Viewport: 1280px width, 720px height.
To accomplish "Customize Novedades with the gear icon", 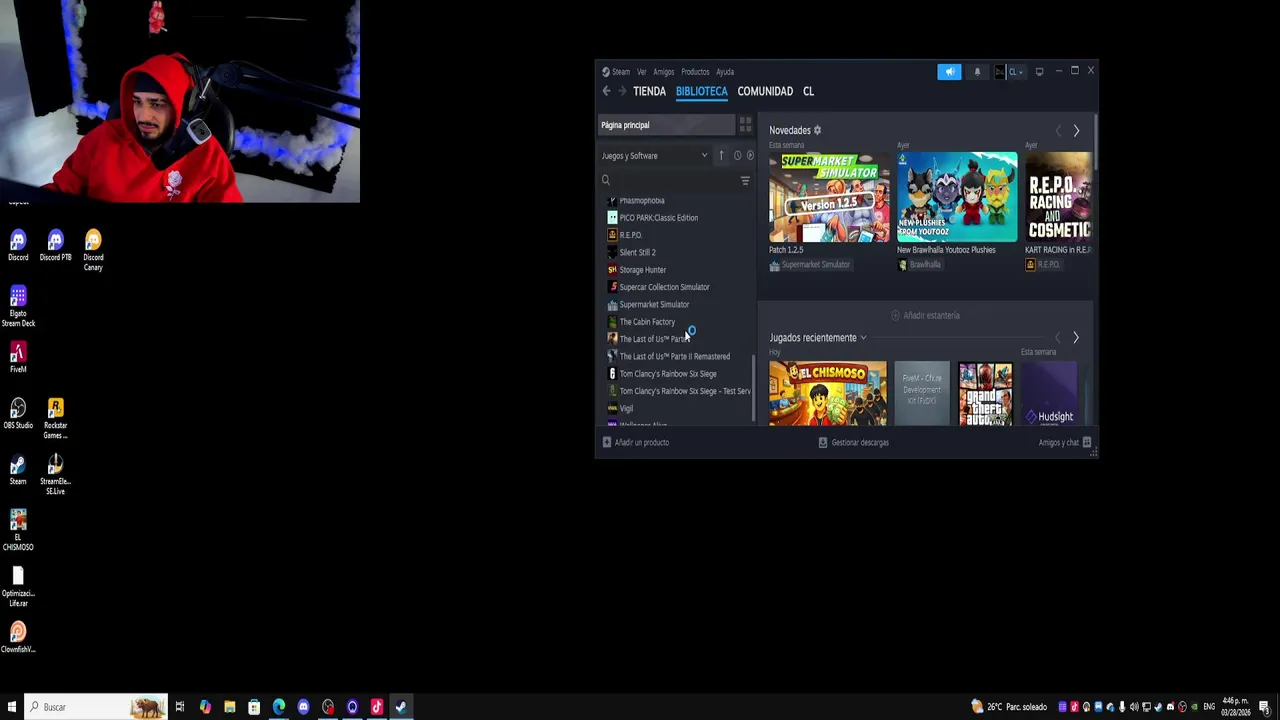I will click(x=817, y=130).
